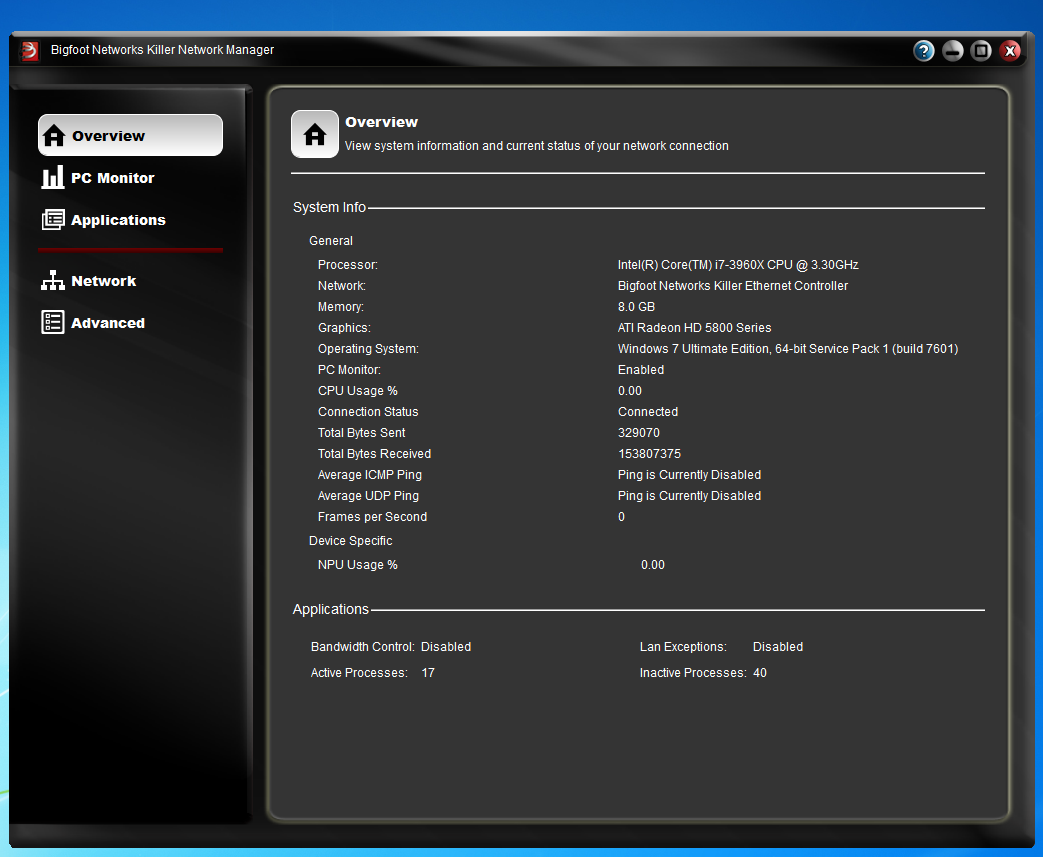Click the 'Connected' connection status value
Viewport: 1043px width, 857px height.
coord(648,412)
